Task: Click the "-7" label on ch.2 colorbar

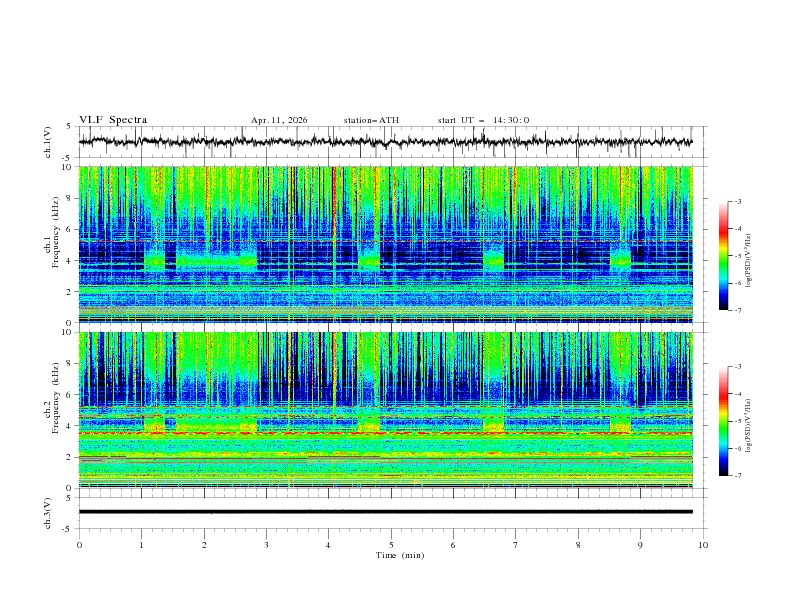Action: [738, 475]
